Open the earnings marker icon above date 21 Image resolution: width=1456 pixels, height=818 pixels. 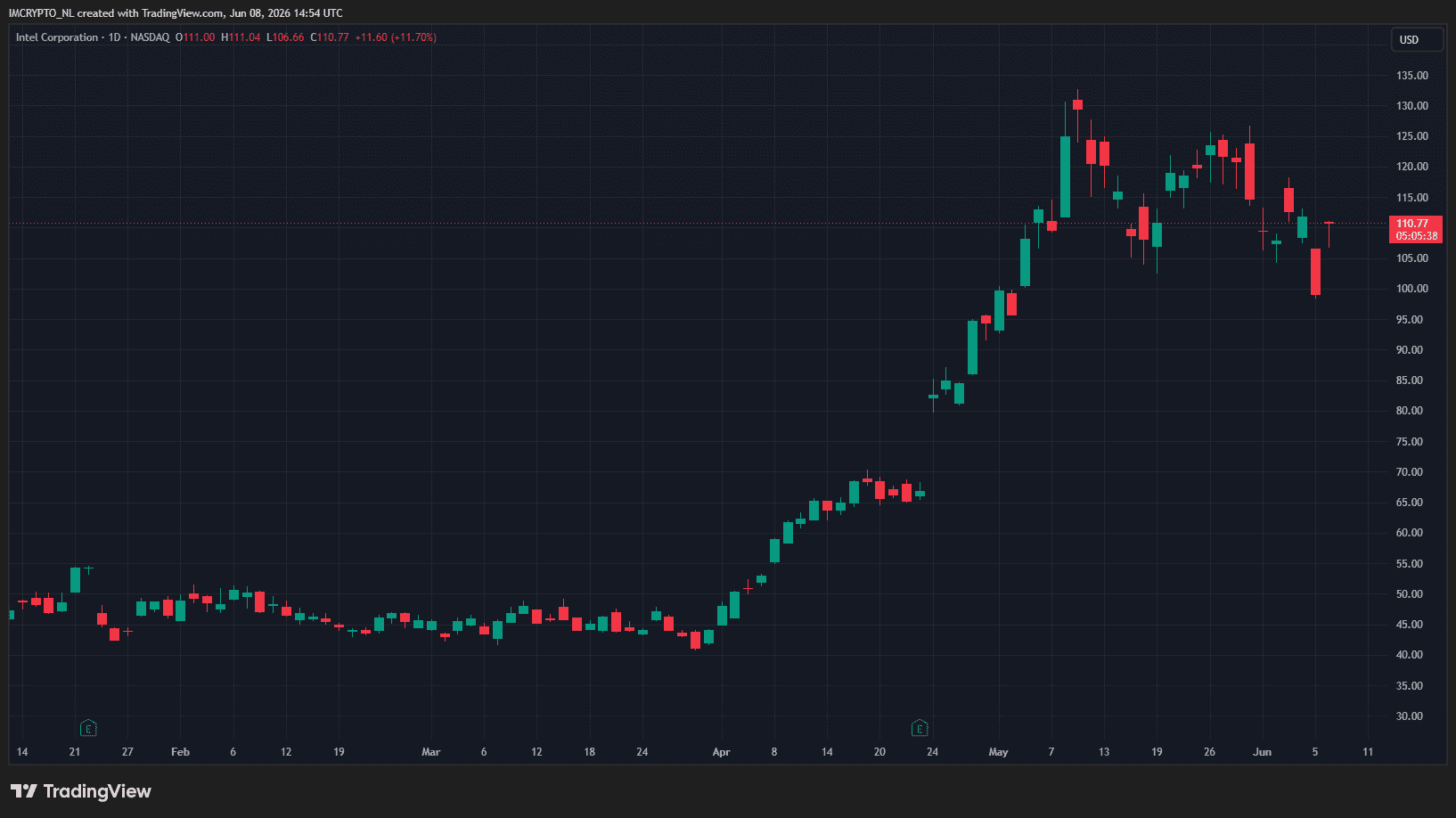coord(88,728)
